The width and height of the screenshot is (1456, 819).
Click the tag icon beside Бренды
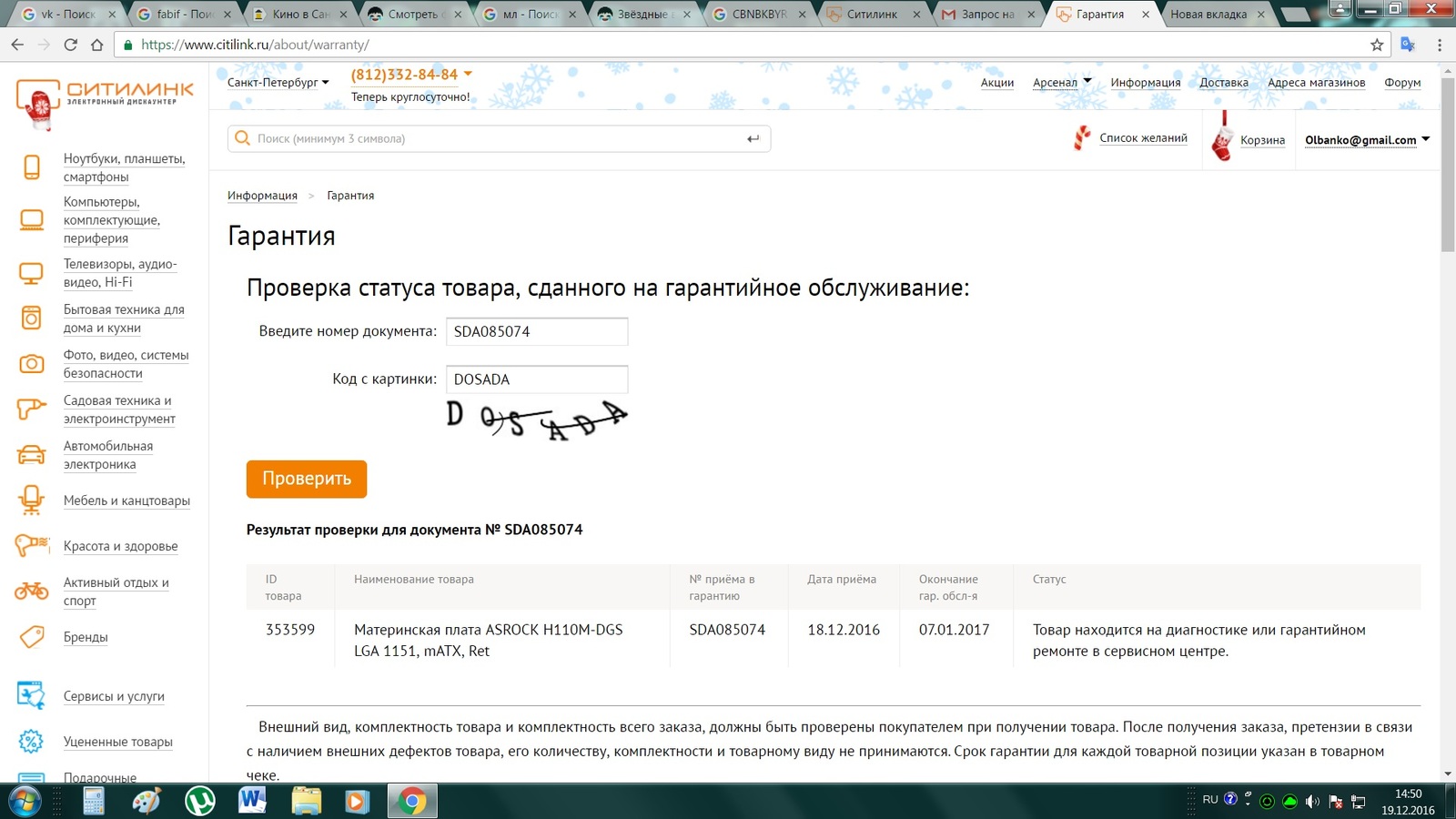(32, 637)
